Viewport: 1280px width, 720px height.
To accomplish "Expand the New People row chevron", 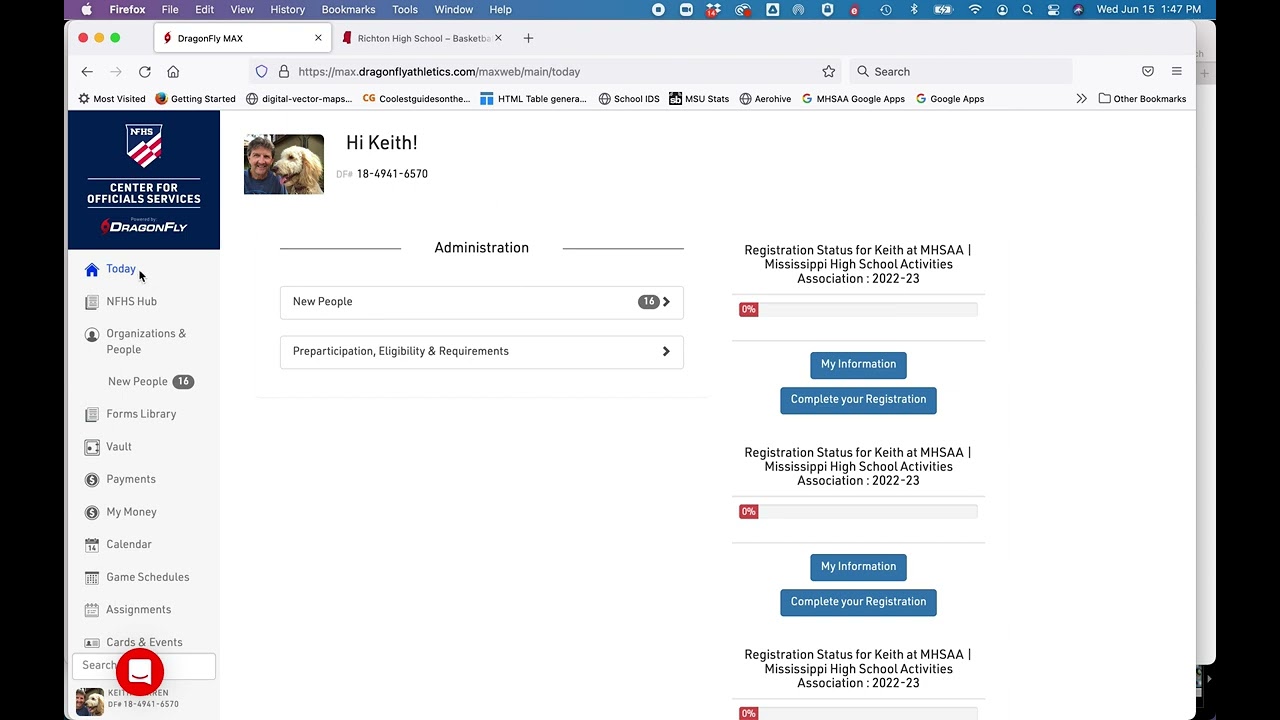I will [666, 302].
